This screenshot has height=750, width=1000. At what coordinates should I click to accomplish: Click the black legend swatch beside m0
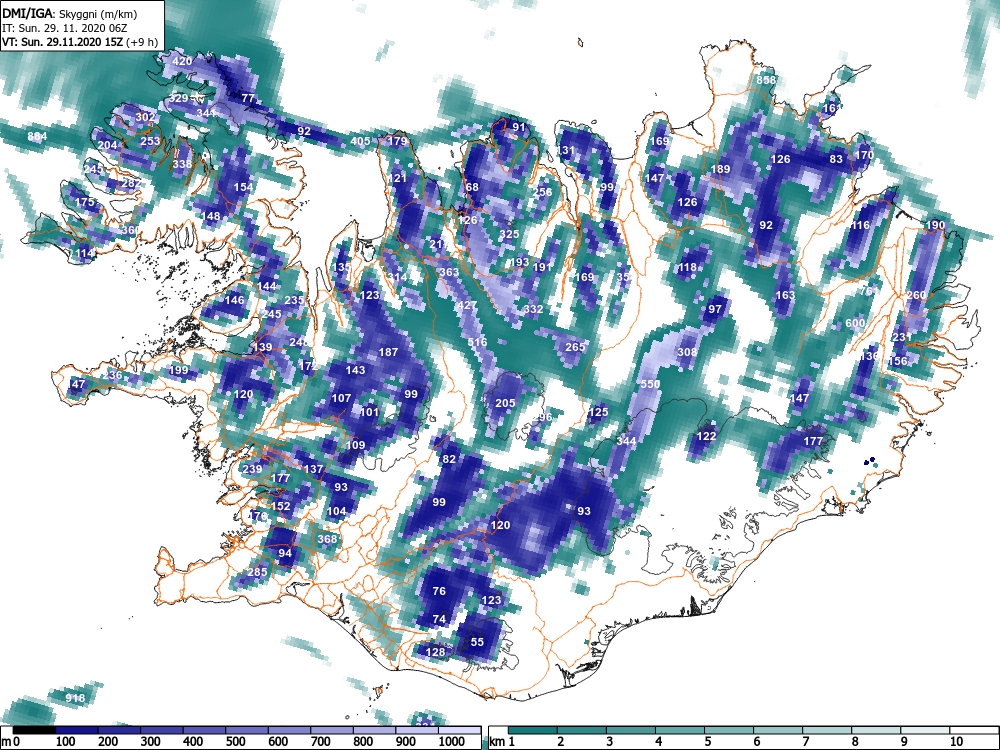pos(34,730)
